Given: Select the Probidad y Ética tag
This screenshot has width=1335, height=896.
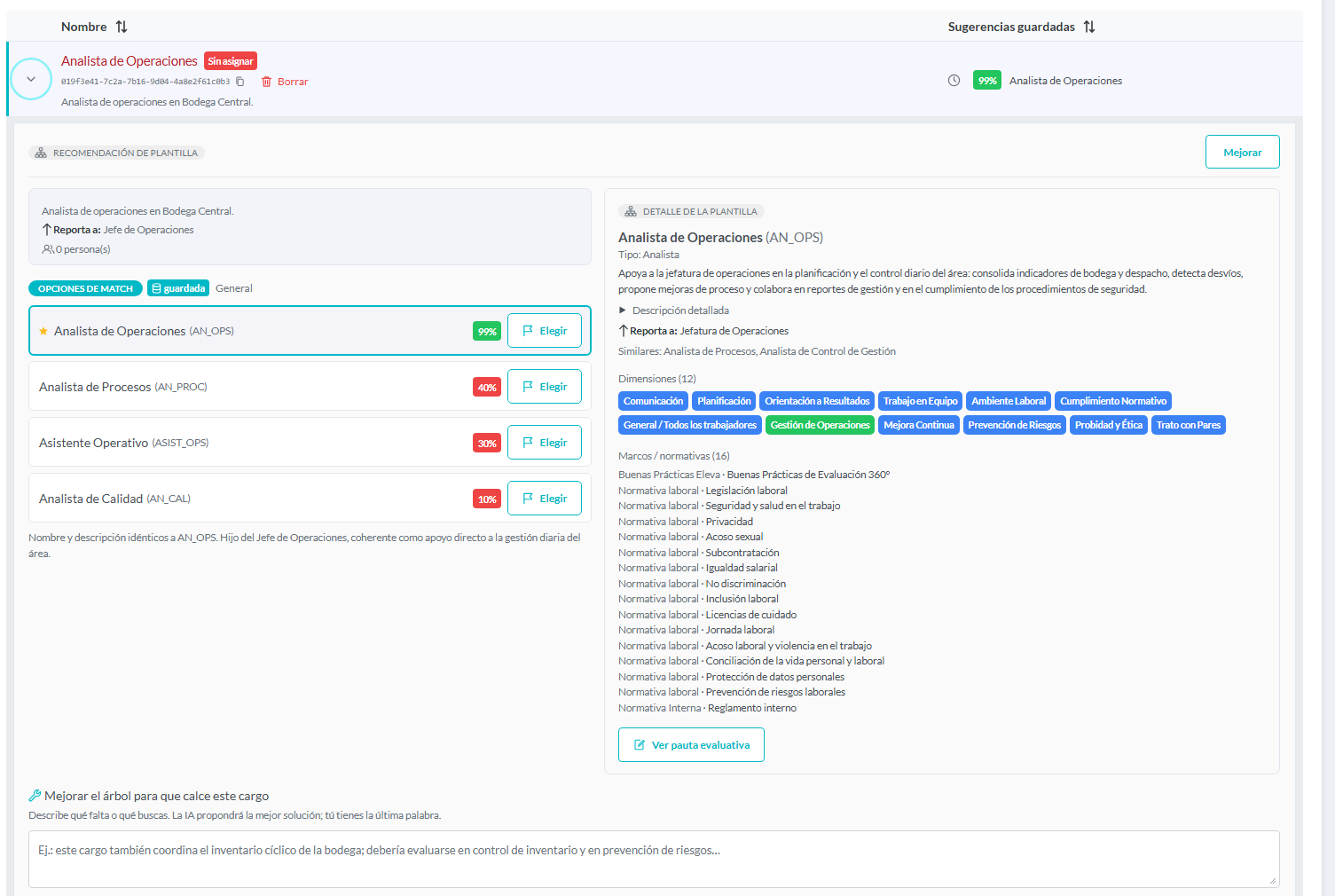Looking at the screenshot, I should click(x=1109, y=425).
